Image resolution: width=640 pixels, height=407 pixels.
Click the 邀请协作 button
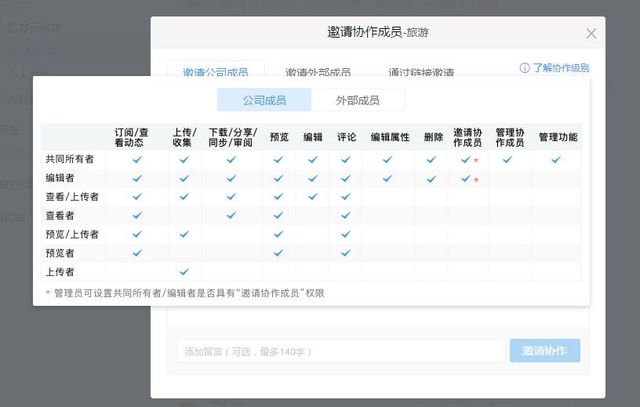[x=545, y=351]
